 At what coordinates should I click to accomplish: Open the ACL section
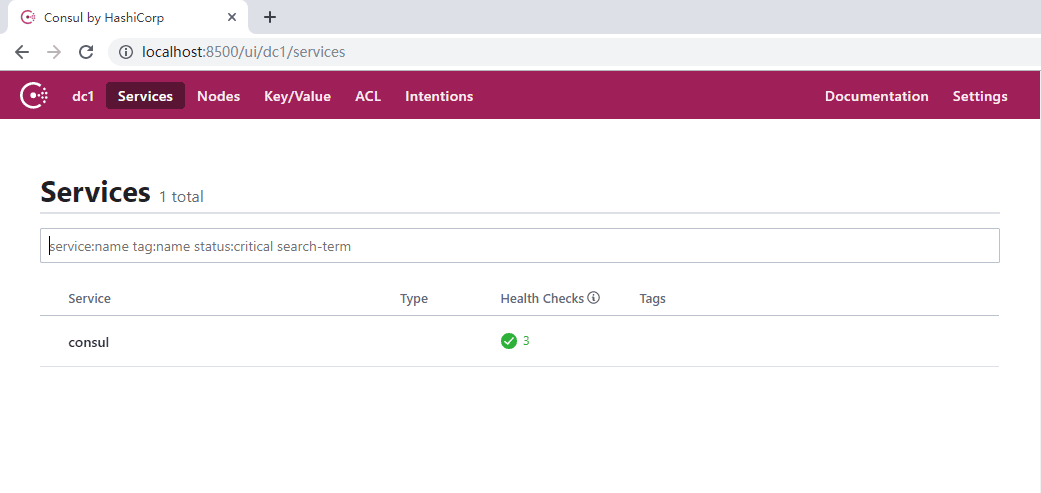click(x=368, y=96)
